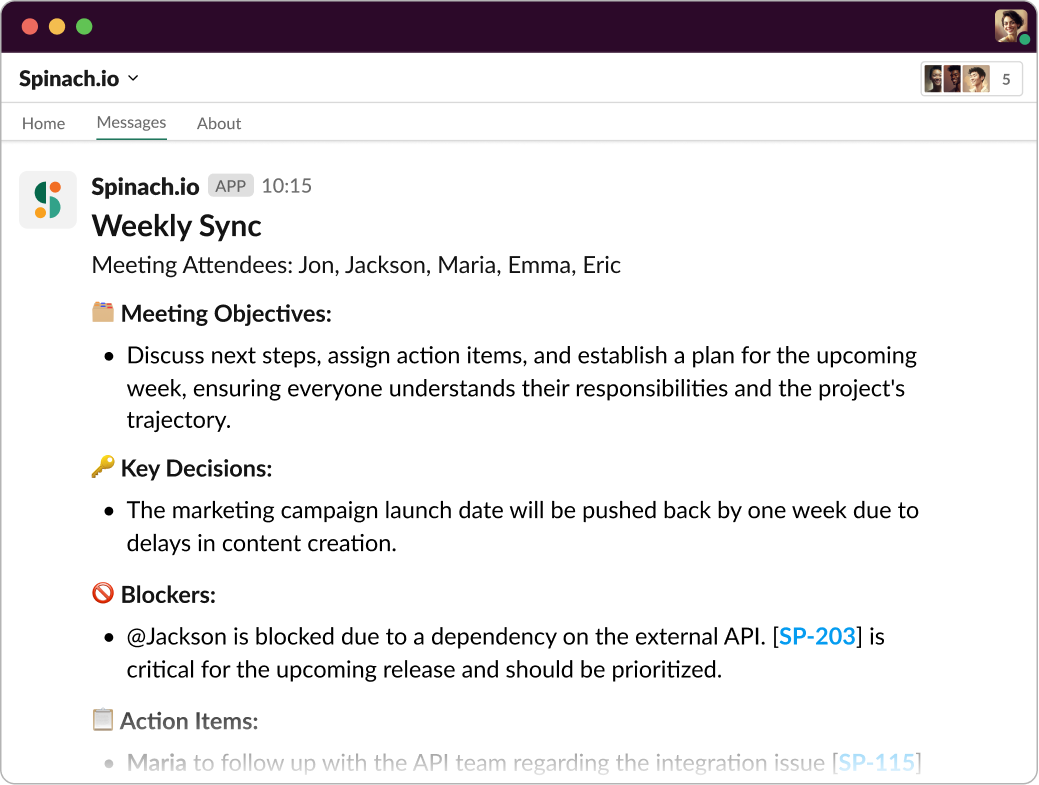Click the clipboard emoji by Action Items
The width and height of the screenshot is (1039, 785).
pos(103,720)
